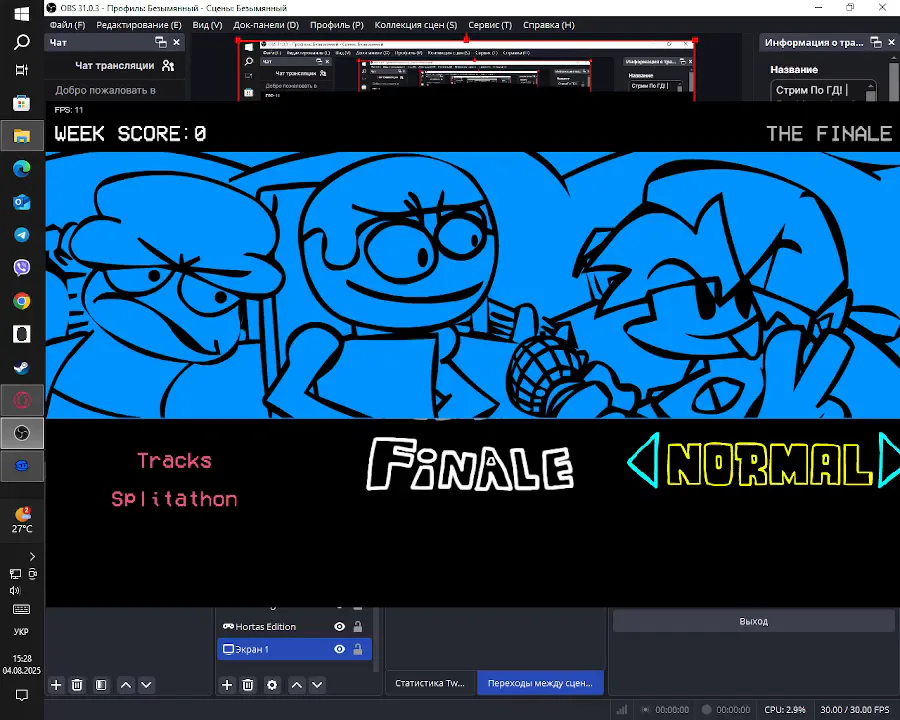Open Microsoft Store from taskbar

[22, 103]
